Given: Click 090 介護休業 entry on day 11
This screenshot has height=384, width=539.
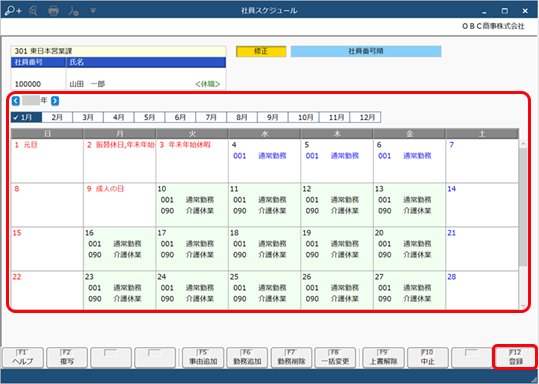Looking at the screenshot, I should (260, 211).
